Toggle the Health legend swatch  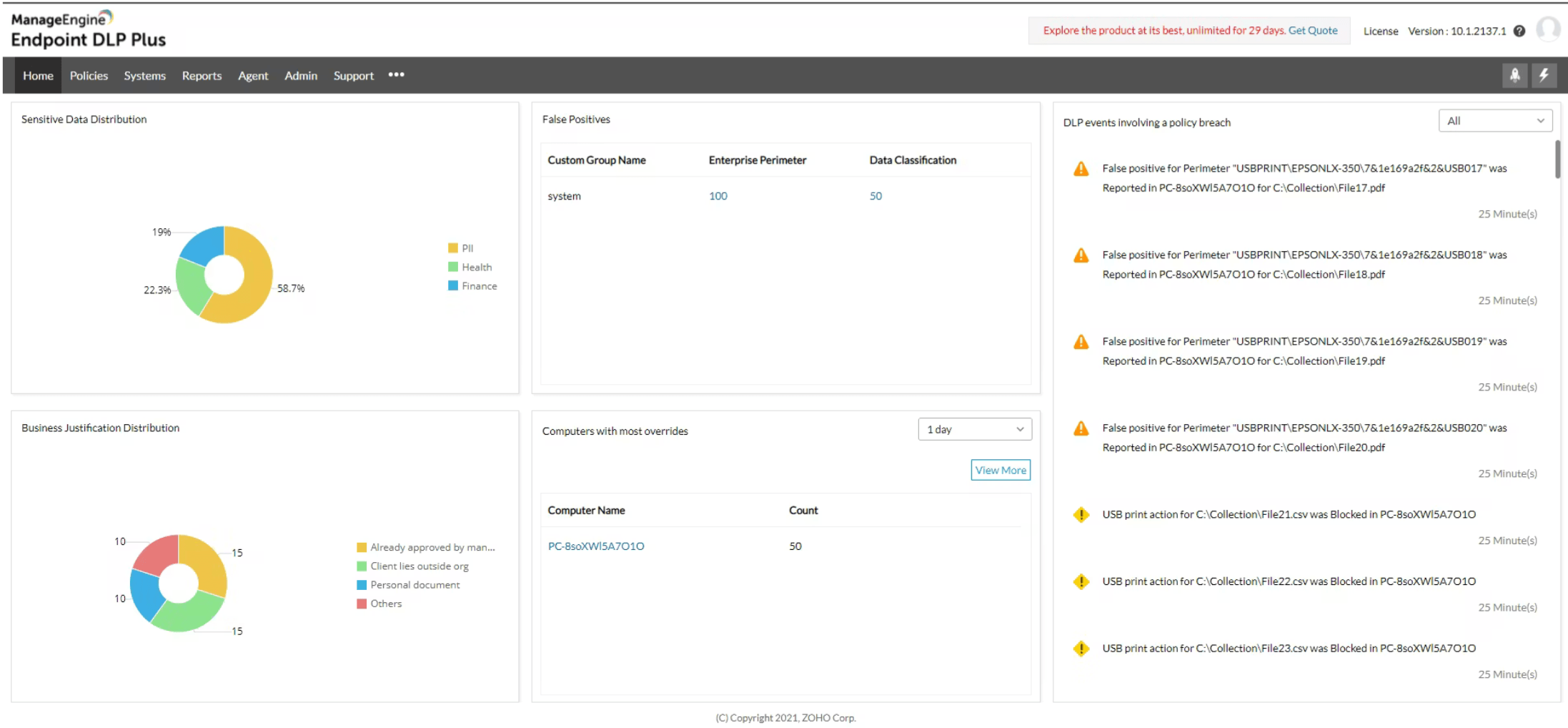453,267
